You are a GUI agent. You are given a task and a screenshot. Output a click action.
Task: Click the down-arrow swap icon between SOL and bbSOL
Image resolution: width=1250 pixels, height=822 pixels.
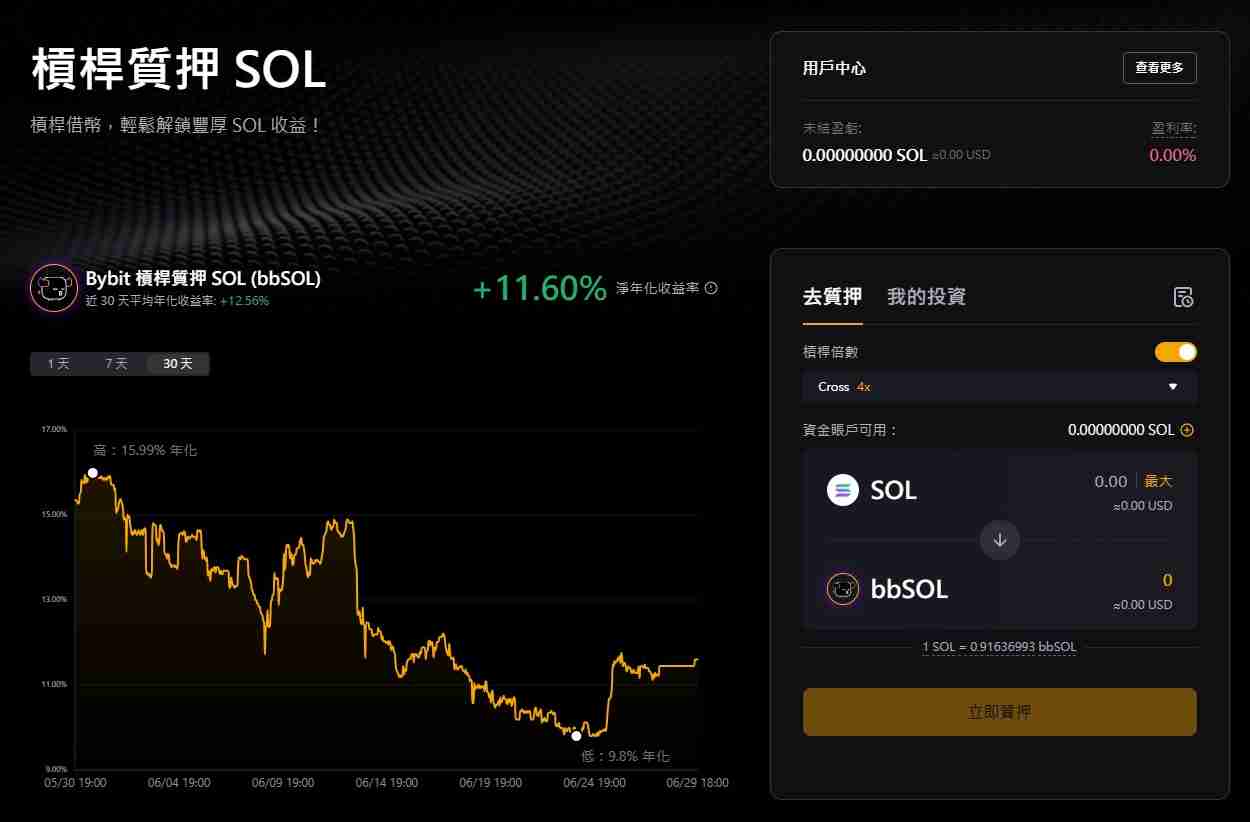(999, 540)
